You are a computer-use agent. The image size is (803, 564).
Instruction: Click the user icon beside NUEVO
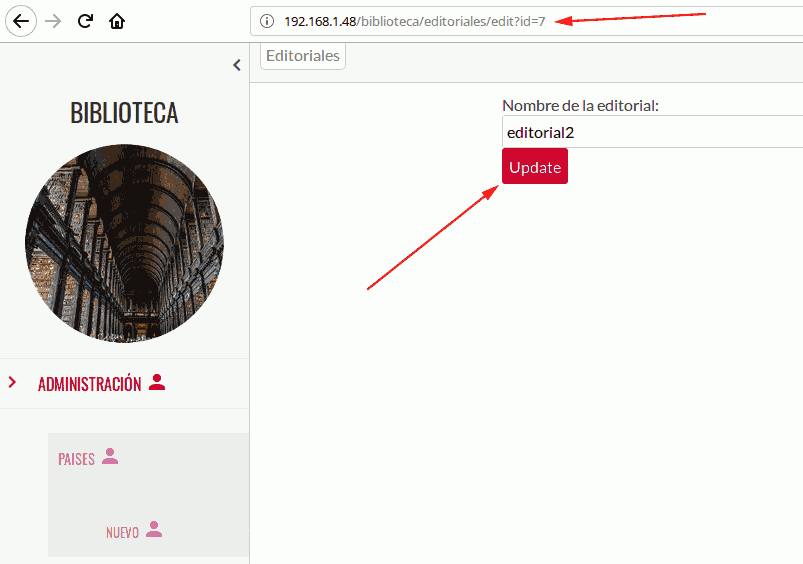[x=154, y=529]
